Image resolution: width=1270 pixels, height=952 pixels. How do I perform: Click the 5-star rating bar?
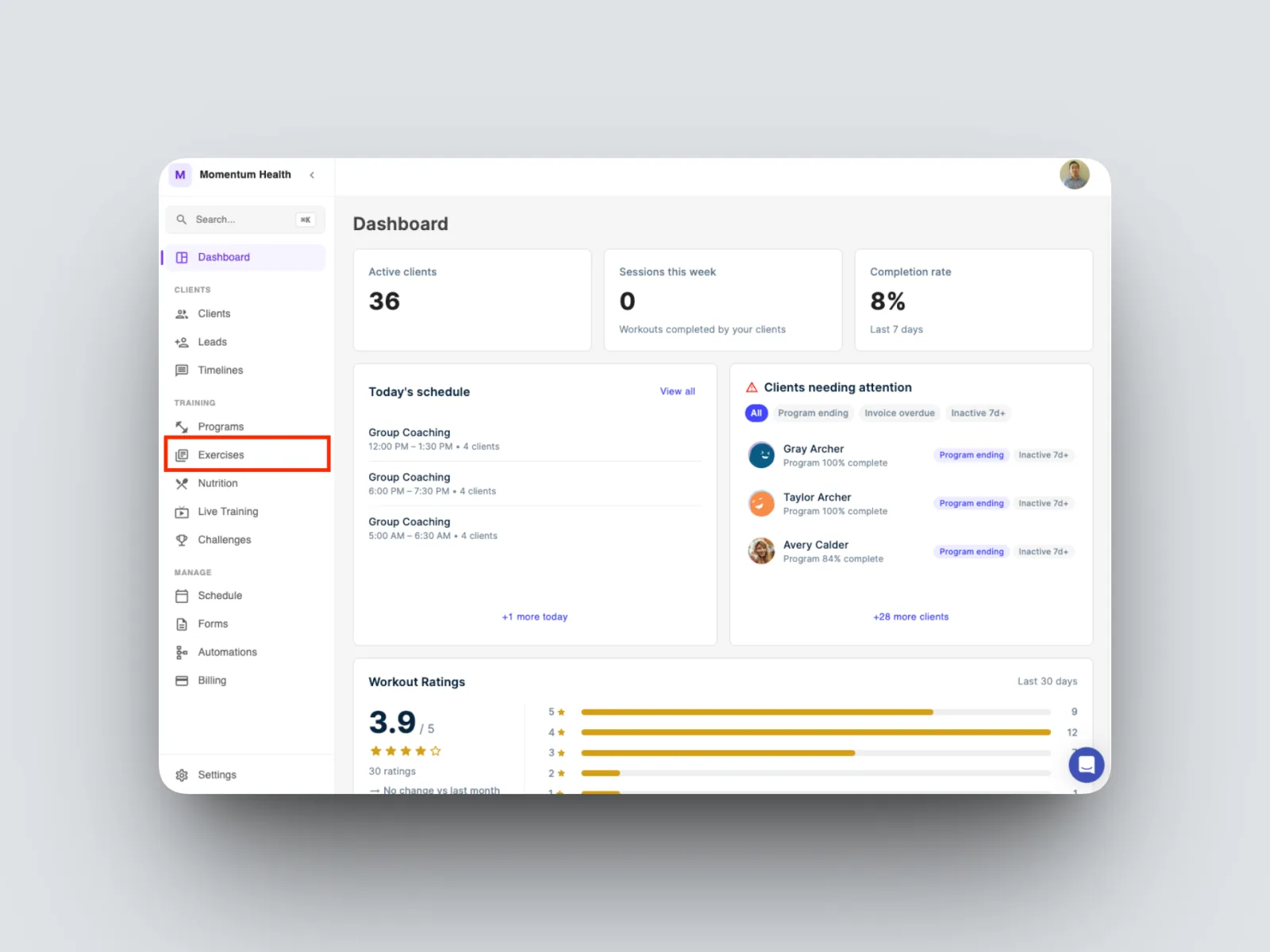coord(816,712)
